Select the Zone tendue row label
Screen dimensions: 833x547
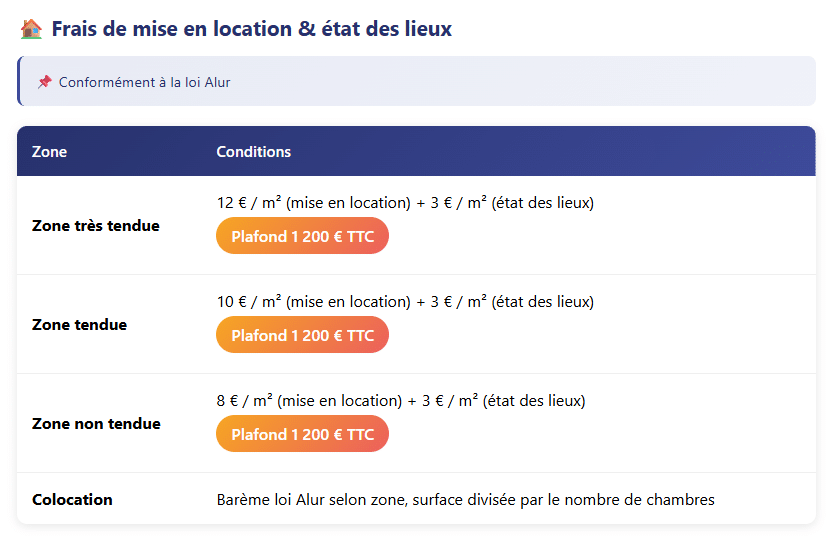(x=80, y=325)
